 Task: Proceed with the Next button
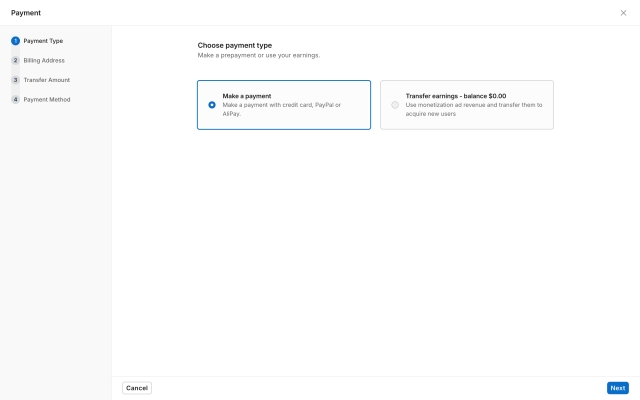click(x=618, y=388)
